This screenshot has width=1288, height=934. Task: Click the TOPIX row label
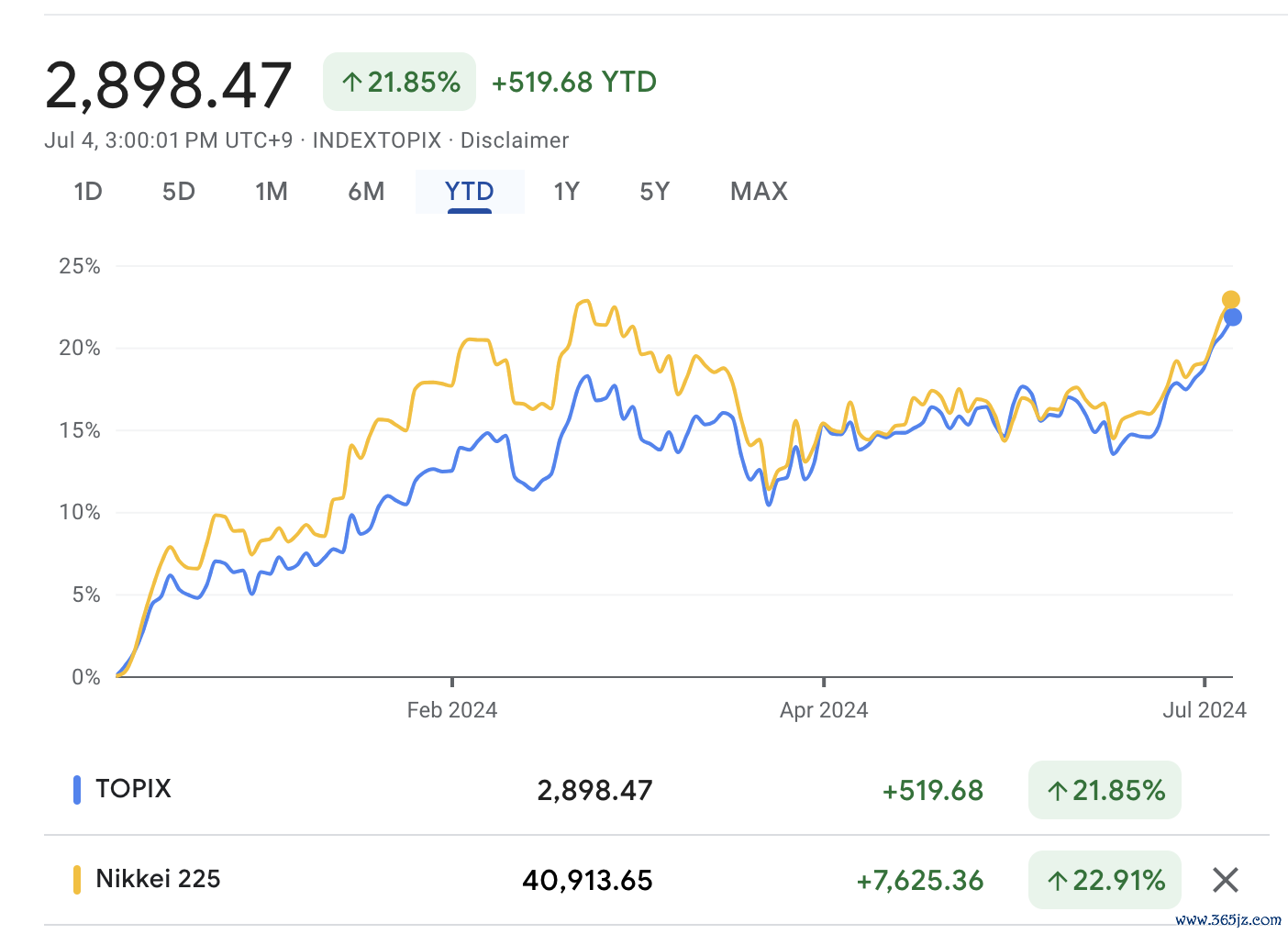pos(134,789)
